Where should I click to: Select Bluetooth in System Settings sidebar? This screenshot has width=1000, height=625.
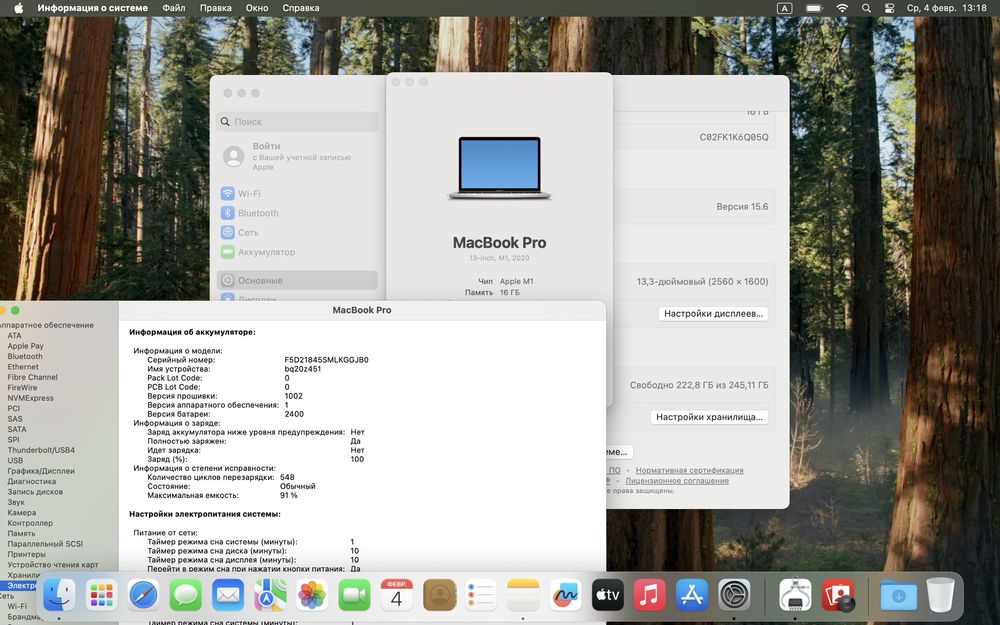(x=297, y=213)
